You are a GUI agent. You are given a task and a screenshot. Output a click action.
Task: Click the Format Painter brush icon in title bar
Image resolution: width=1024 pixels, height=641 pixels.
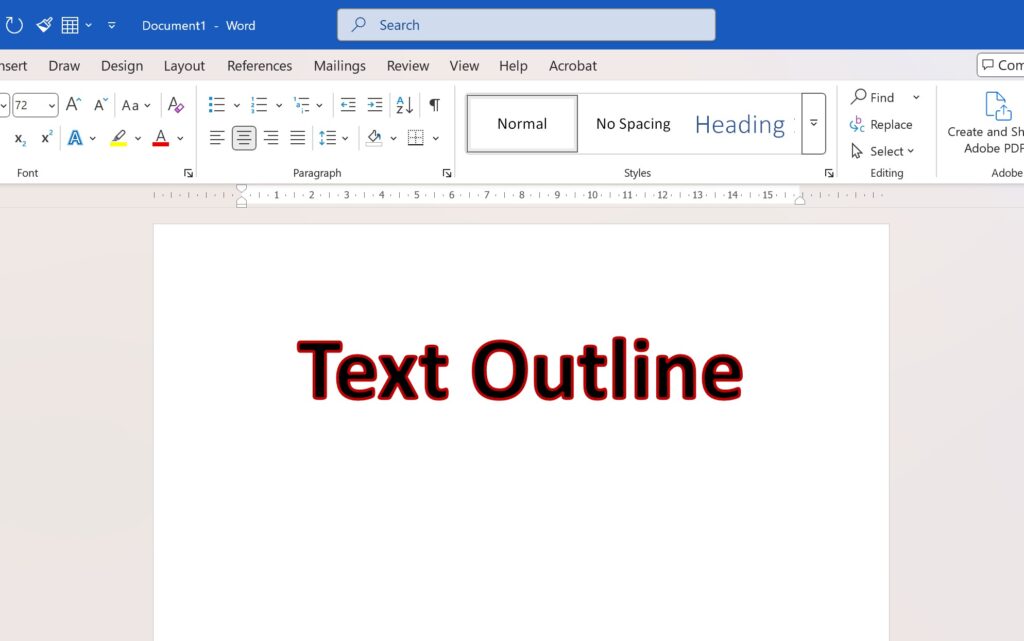pyautogui.click(x=44, y=25)
